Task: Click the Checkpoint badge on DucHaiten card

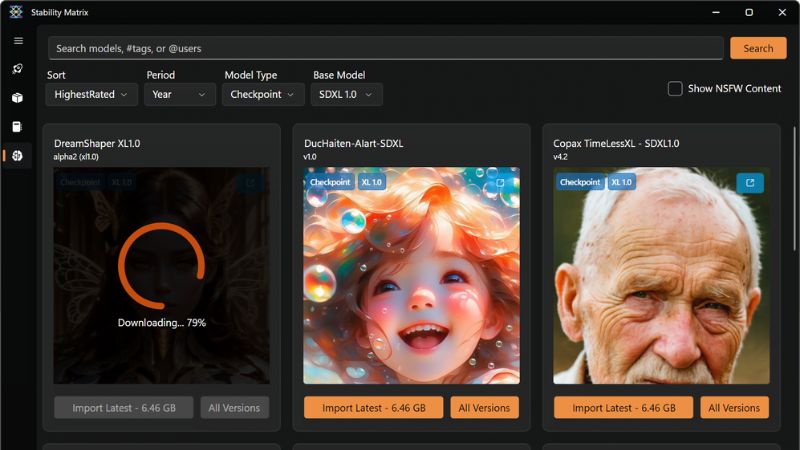Action: pyautogui.click(x=330, y=182)
